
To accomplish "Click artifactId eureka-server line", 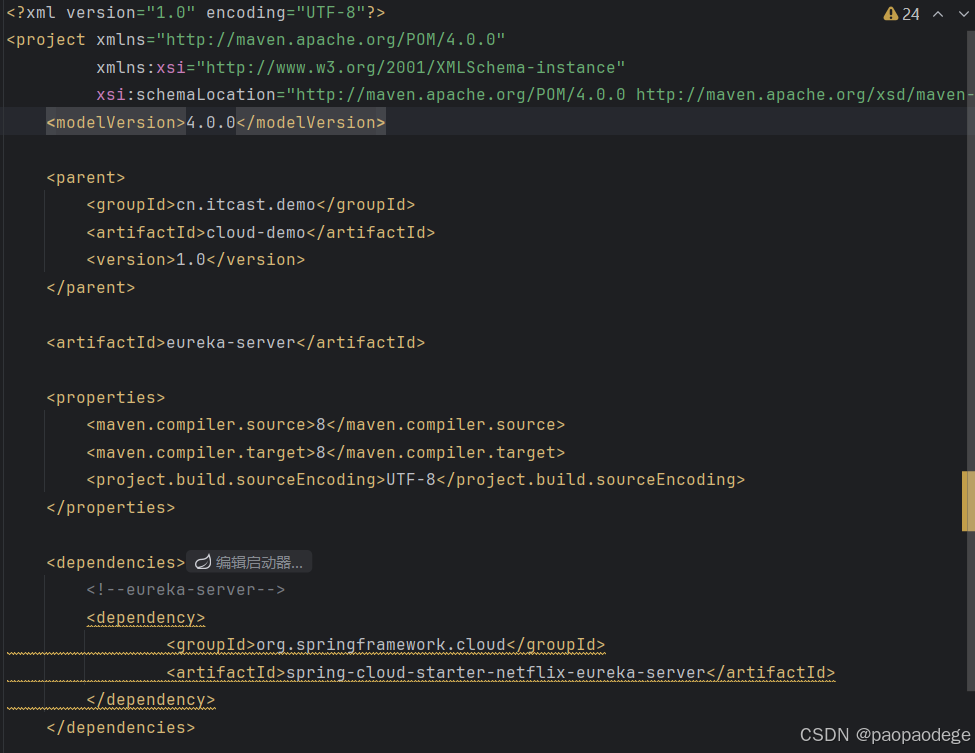I will 236,343.
